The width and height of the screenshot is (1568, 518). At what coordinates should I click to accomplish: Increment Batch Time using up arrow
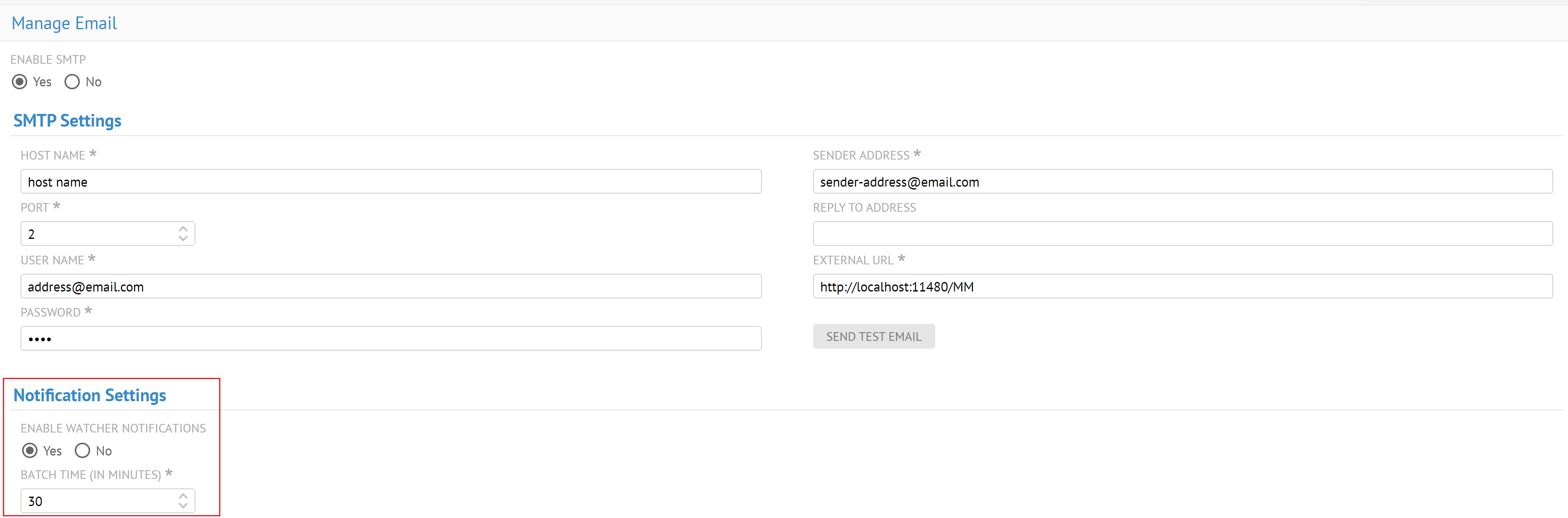tap(183, 496)
